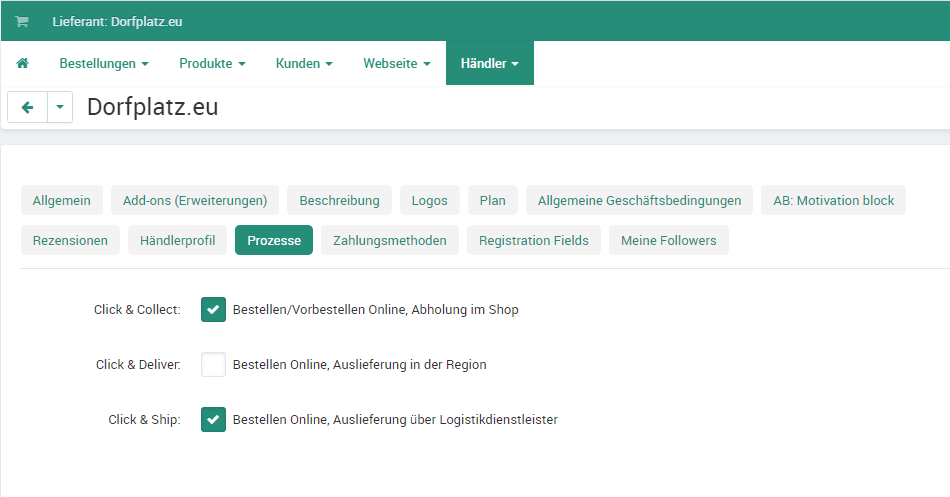Click the back arrow button
The width and height of the screenshot is (950, 497).
tap(27, 107)
